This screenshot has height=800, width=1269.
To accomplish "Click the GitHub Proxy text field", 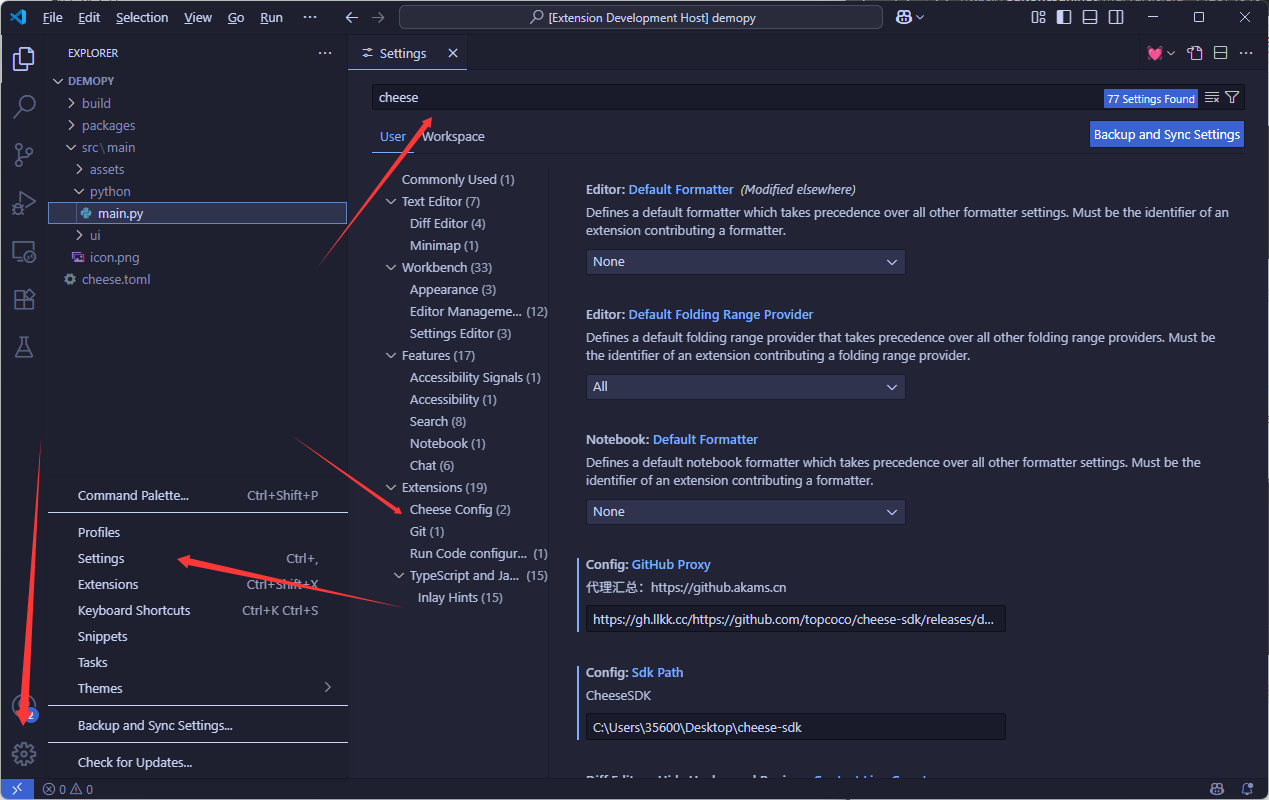I will coord(795,619).
